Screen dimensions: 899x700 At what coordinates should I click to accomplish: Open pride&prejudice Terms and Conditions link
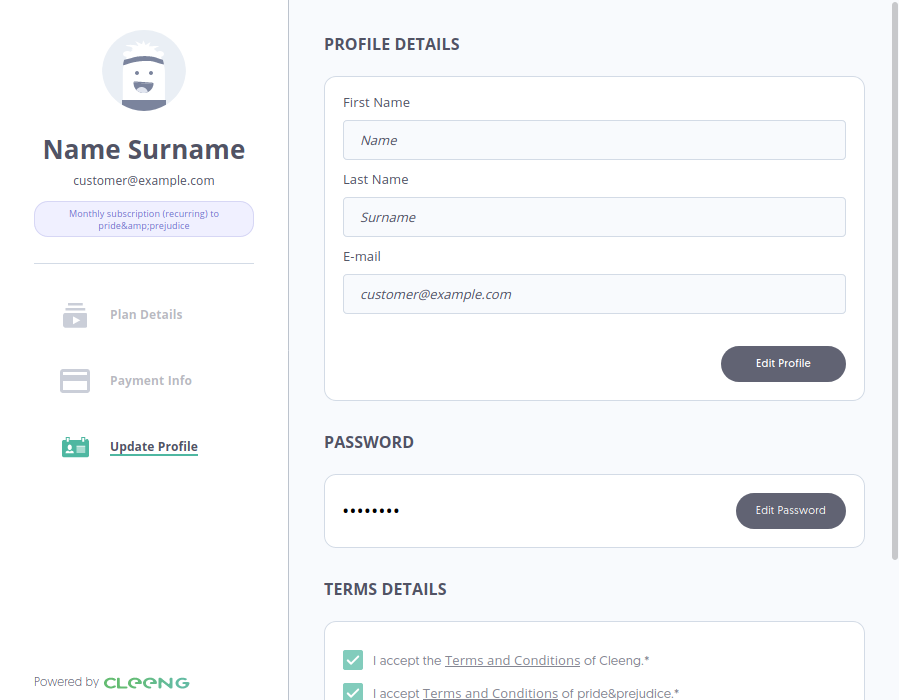click(490, 693)
